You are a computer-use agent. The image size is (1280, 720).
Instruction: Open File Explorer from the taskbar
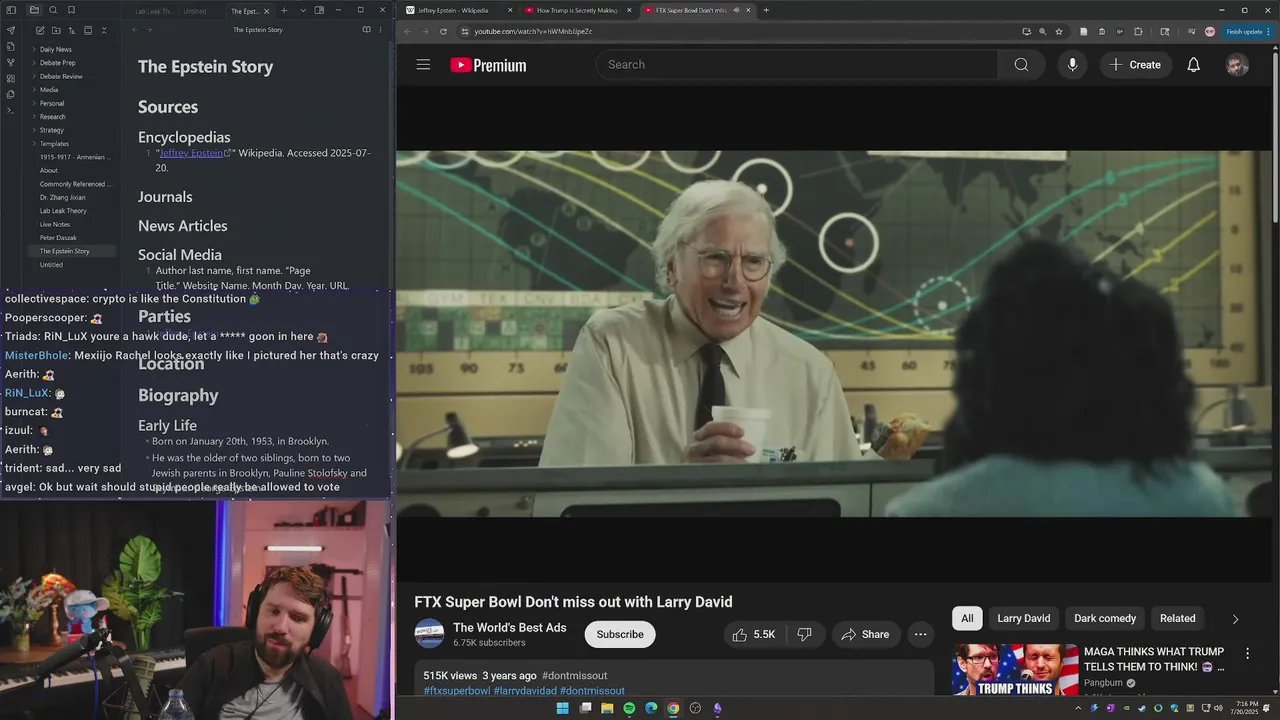pos(607,708)
